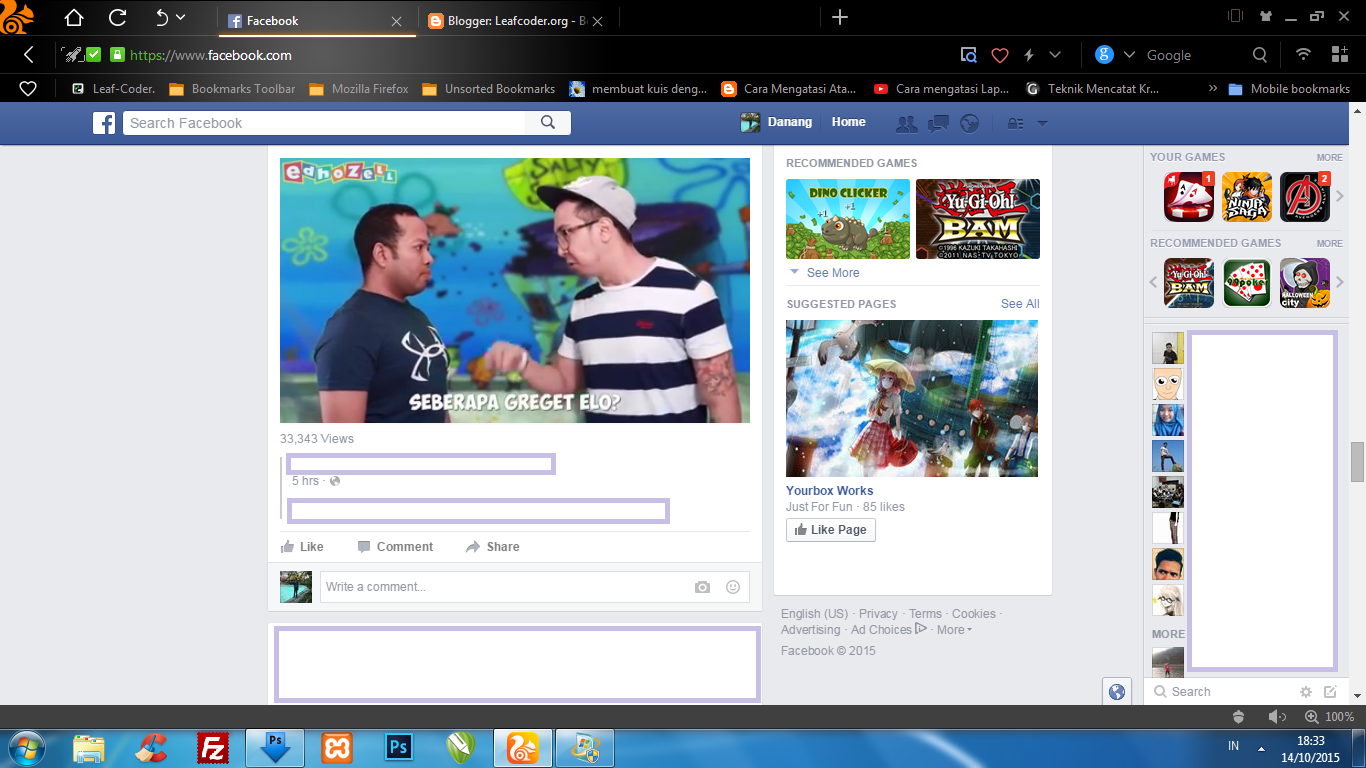Viewport: 1366px width, 768px height.
Task: Click the Google search box
Action: (x=1195, y=55)
